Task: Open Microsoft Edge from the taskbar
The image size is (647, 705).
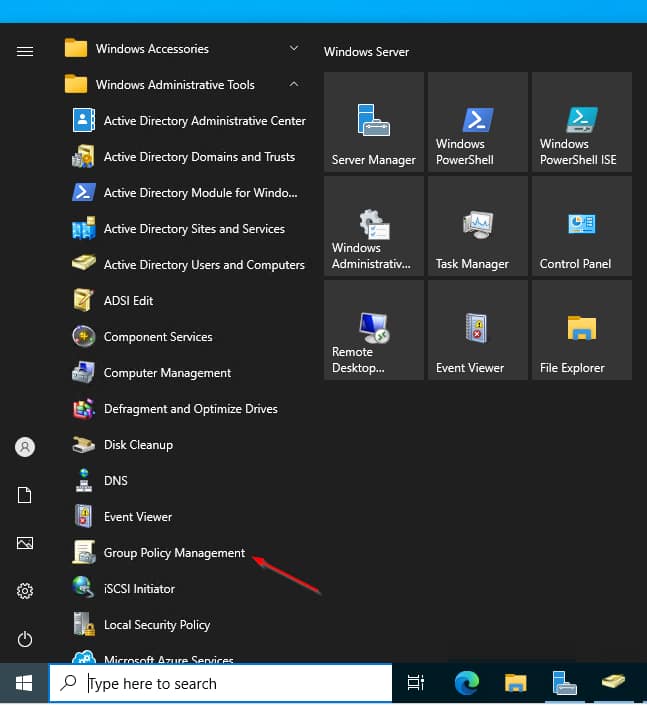Action: coord(466,684)
